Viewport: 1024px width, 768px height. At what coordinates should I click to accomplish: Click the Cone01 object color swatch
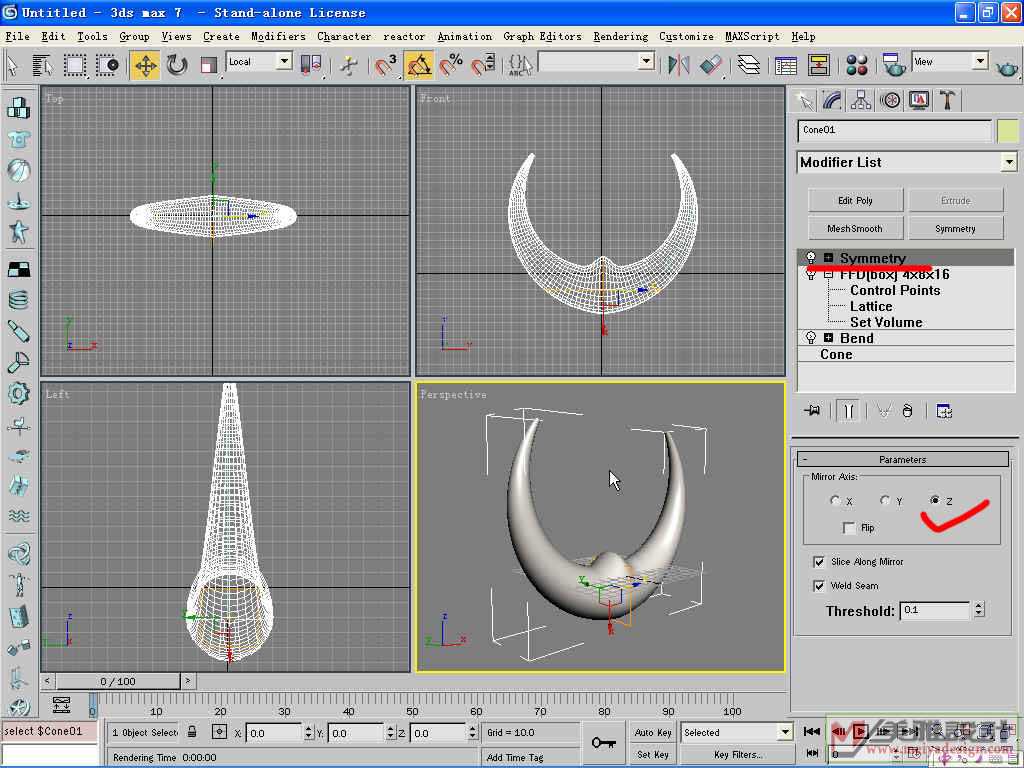[x=1007, y=130]
